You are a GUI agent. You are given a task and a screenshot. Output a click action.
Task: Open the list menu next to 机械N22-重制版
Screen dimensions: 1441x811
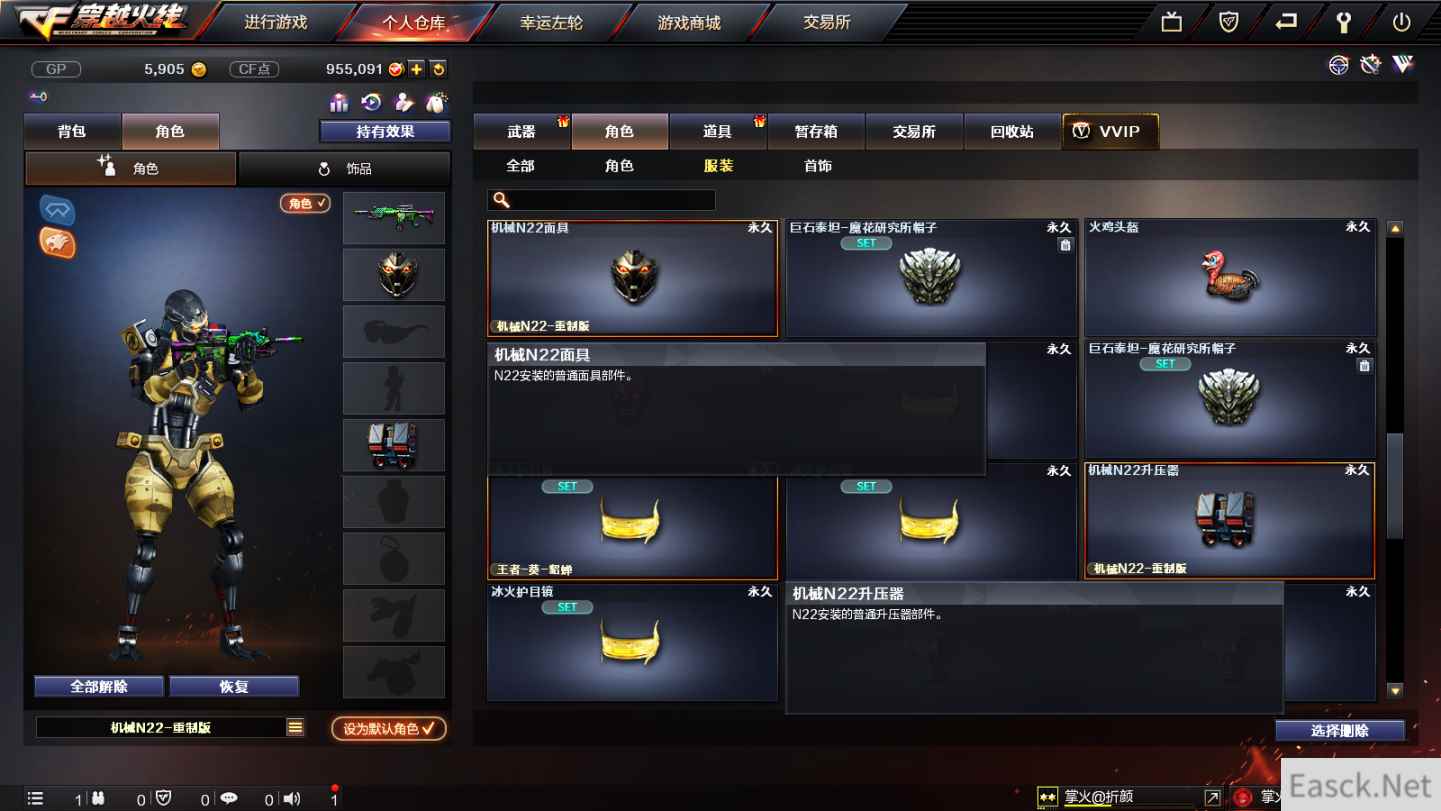click(295, 728)
